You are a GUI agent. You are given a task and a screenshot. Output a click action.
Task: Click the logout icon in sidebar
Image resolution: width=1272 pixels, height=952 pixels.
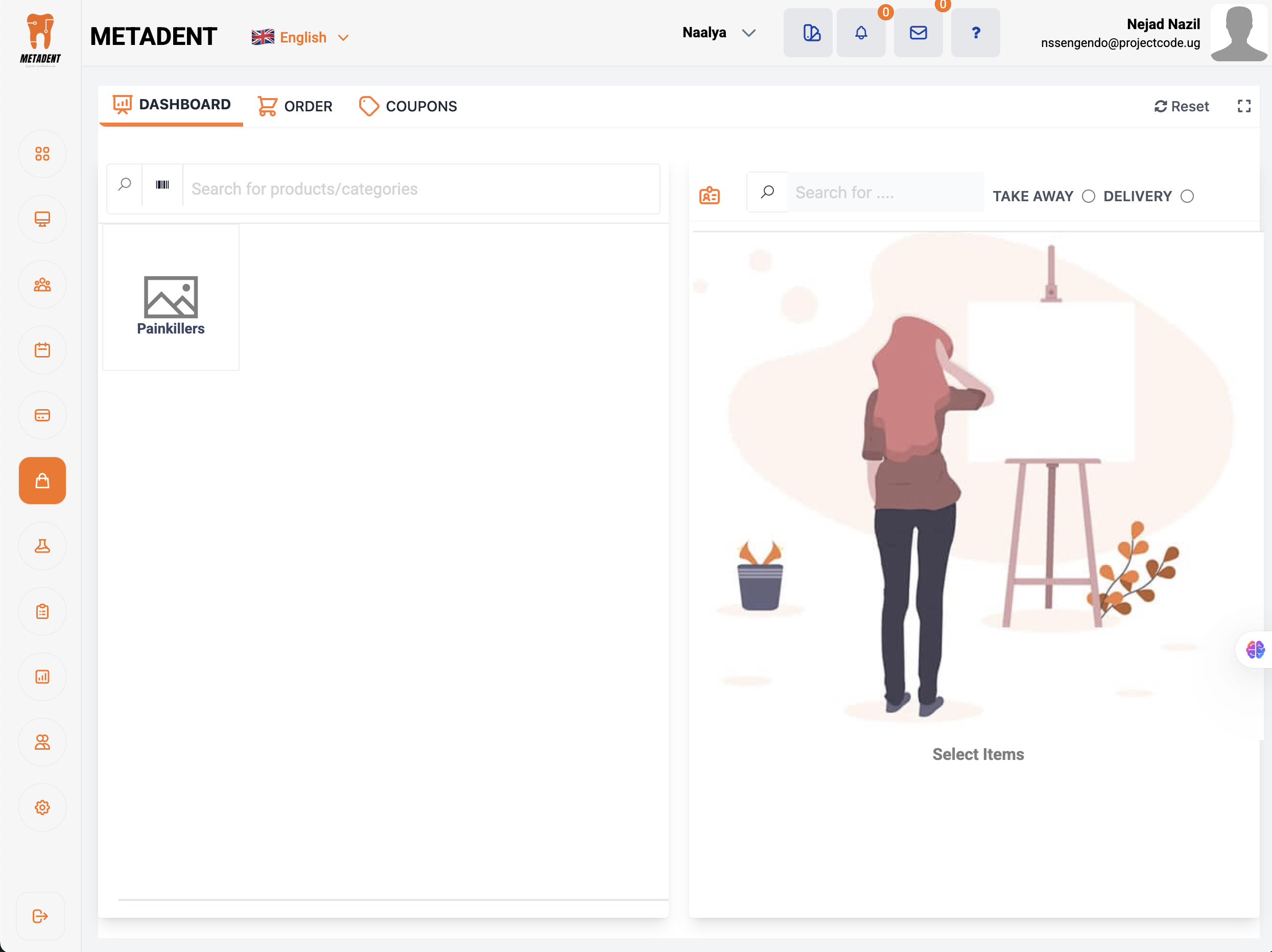click(x=40, y=916)
